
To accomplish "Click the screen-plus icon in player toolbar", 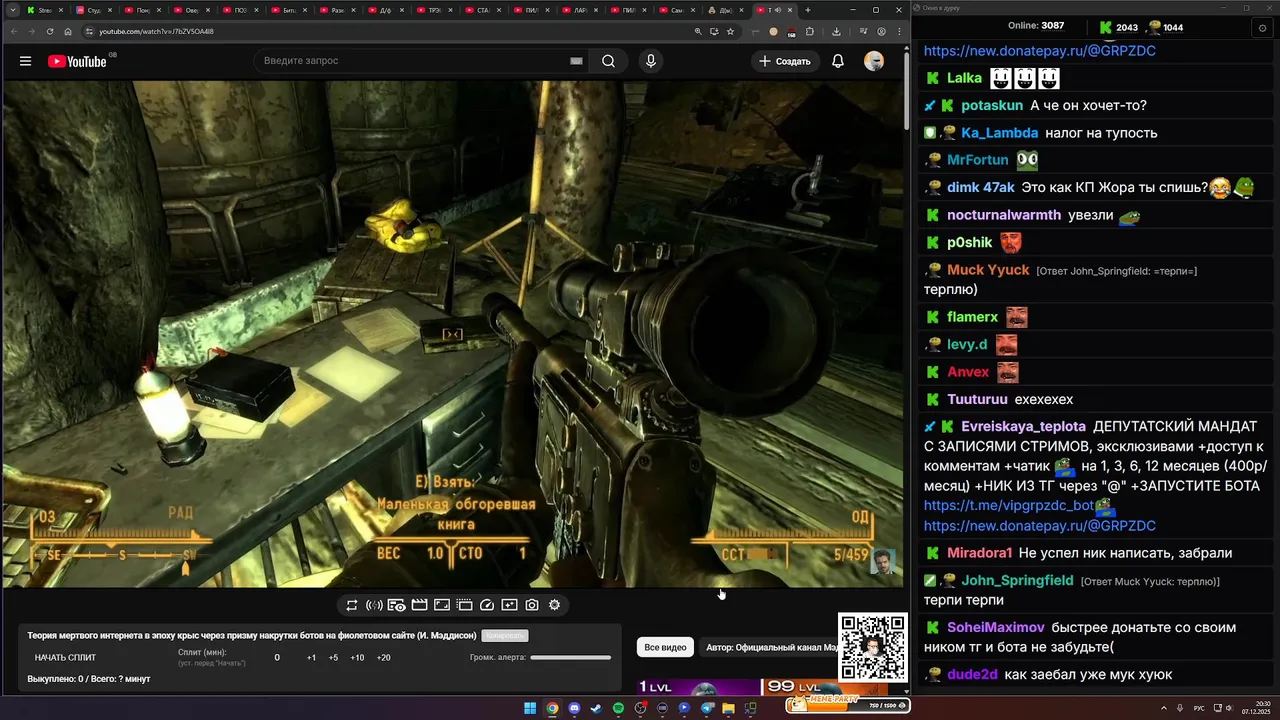I will click(x=509, y=605).
